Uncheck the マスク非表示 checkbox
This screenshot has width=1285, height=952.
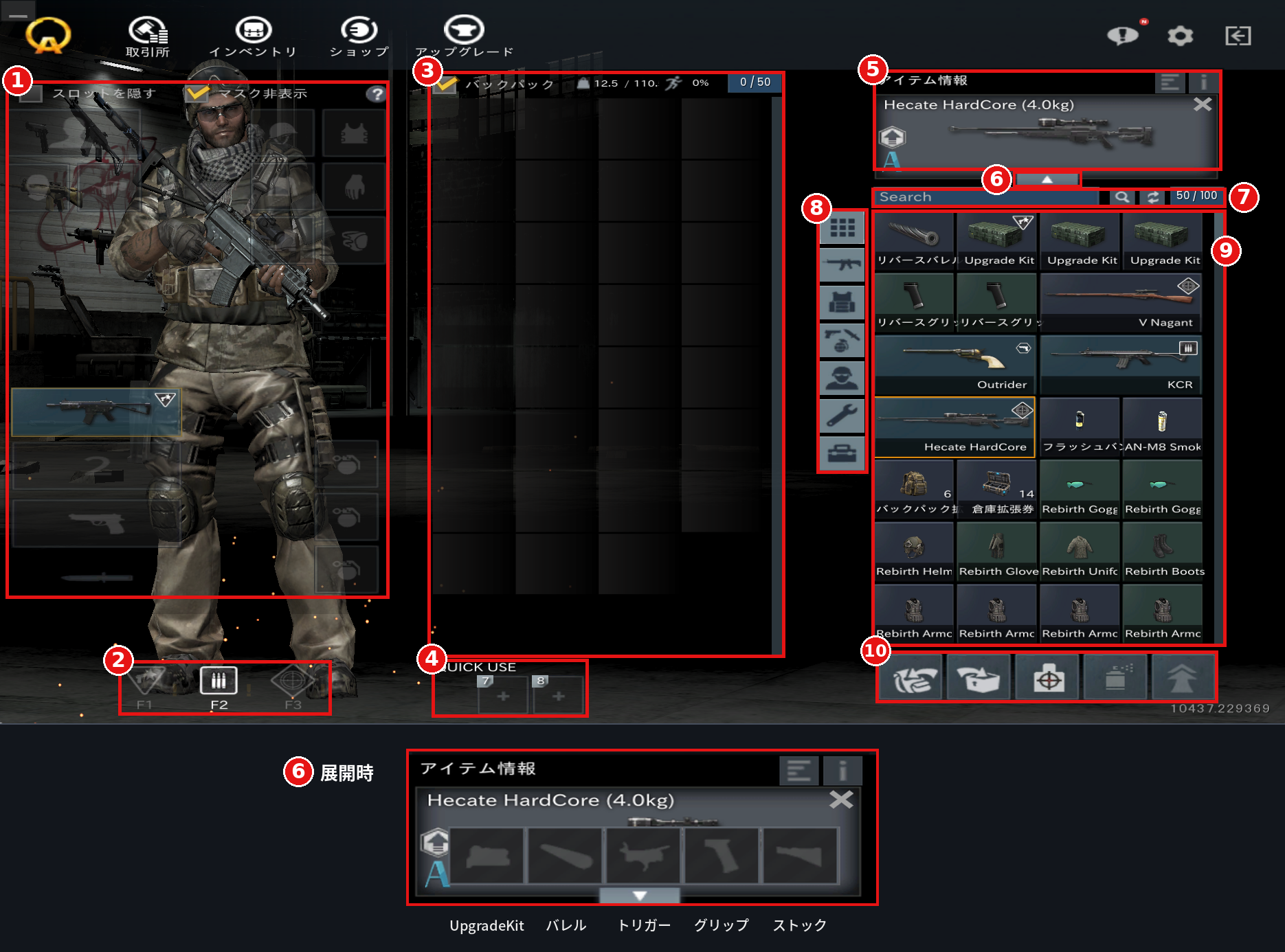coord(197,93)
